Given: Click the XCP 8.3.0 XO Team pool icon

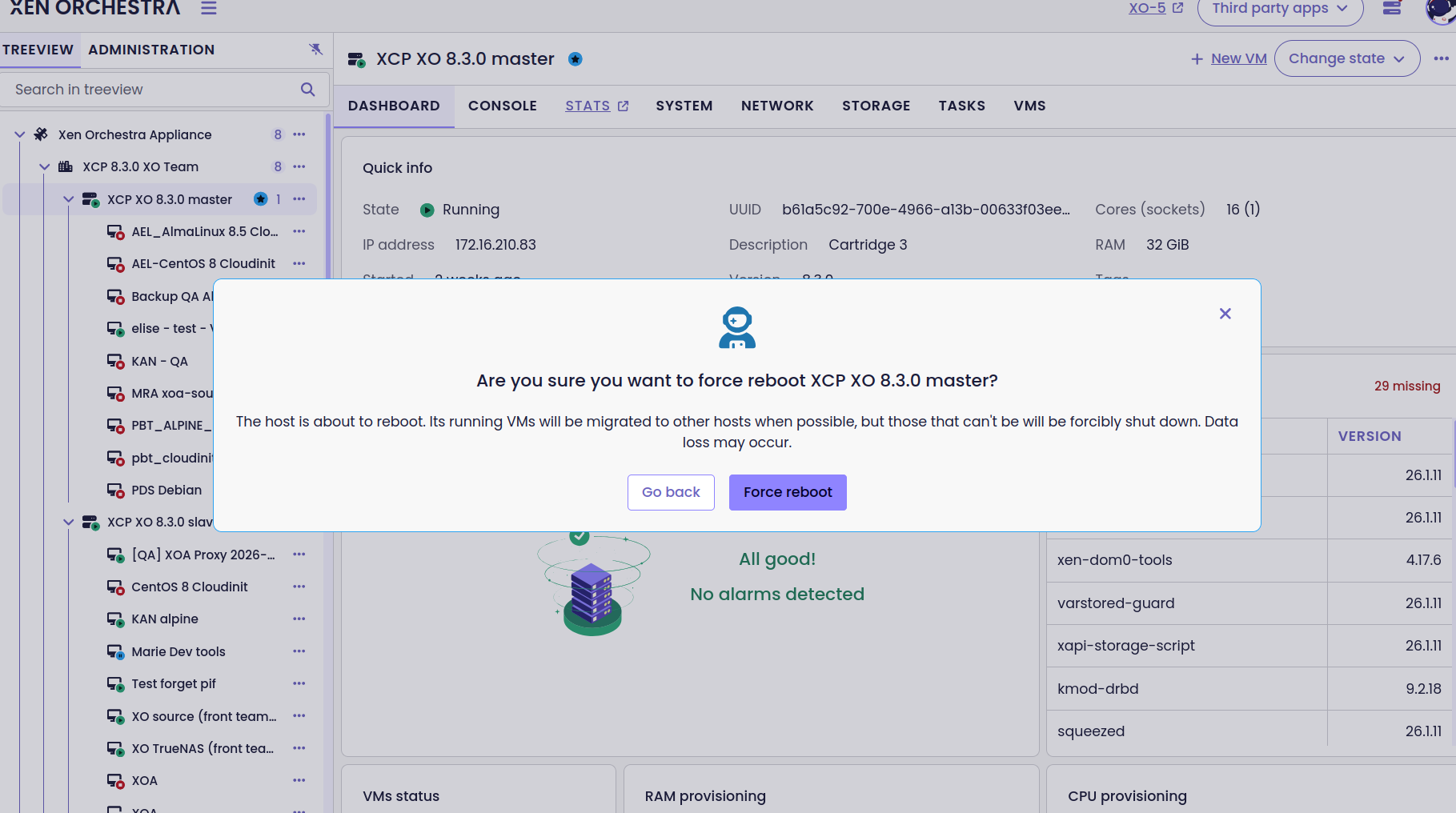Looking at the screenshot, I should 66,166.
